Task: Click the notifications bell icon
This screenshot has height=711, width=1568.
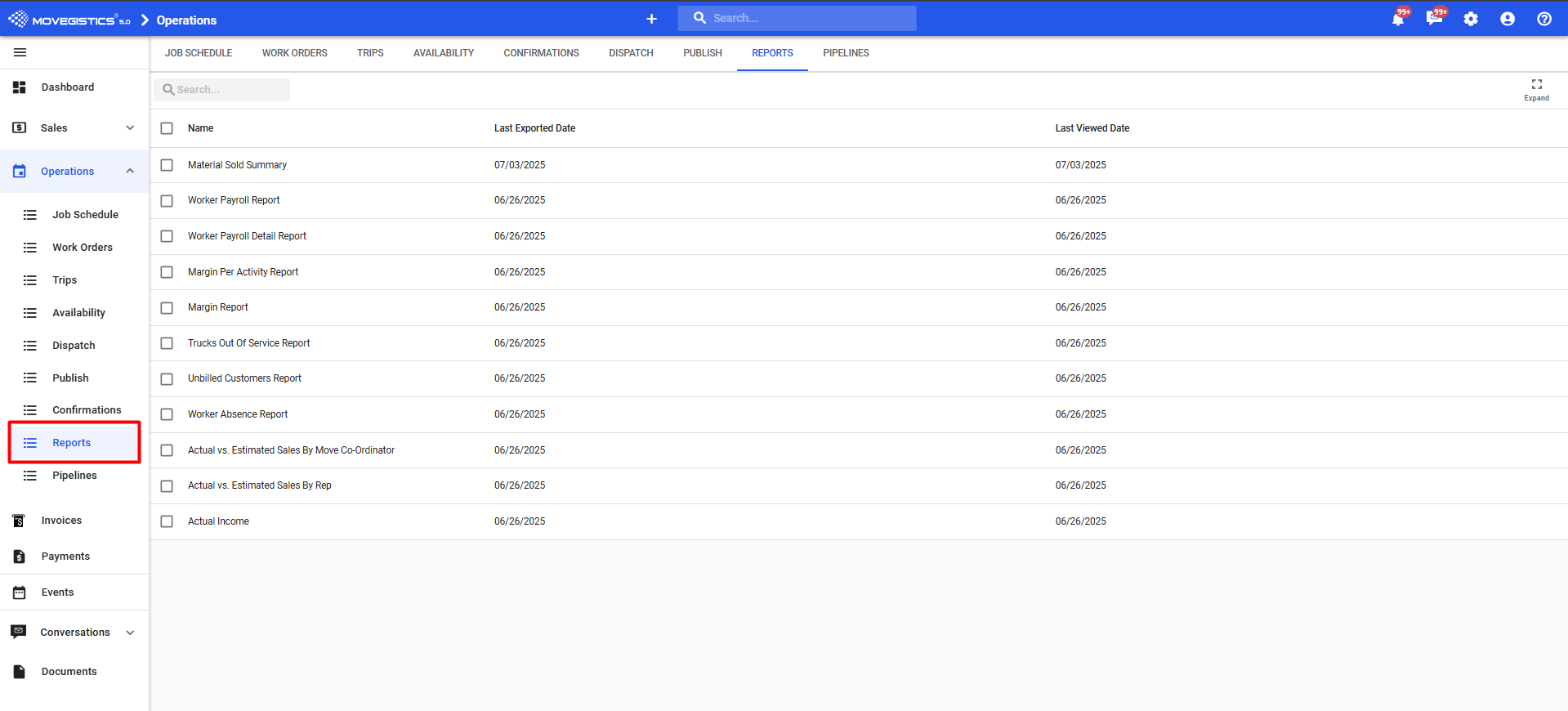Action: coord(1397,19)
